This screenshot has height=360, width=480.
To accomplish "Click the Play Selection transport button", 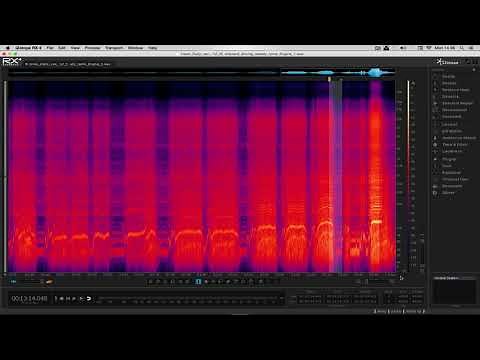I will 81,299.
